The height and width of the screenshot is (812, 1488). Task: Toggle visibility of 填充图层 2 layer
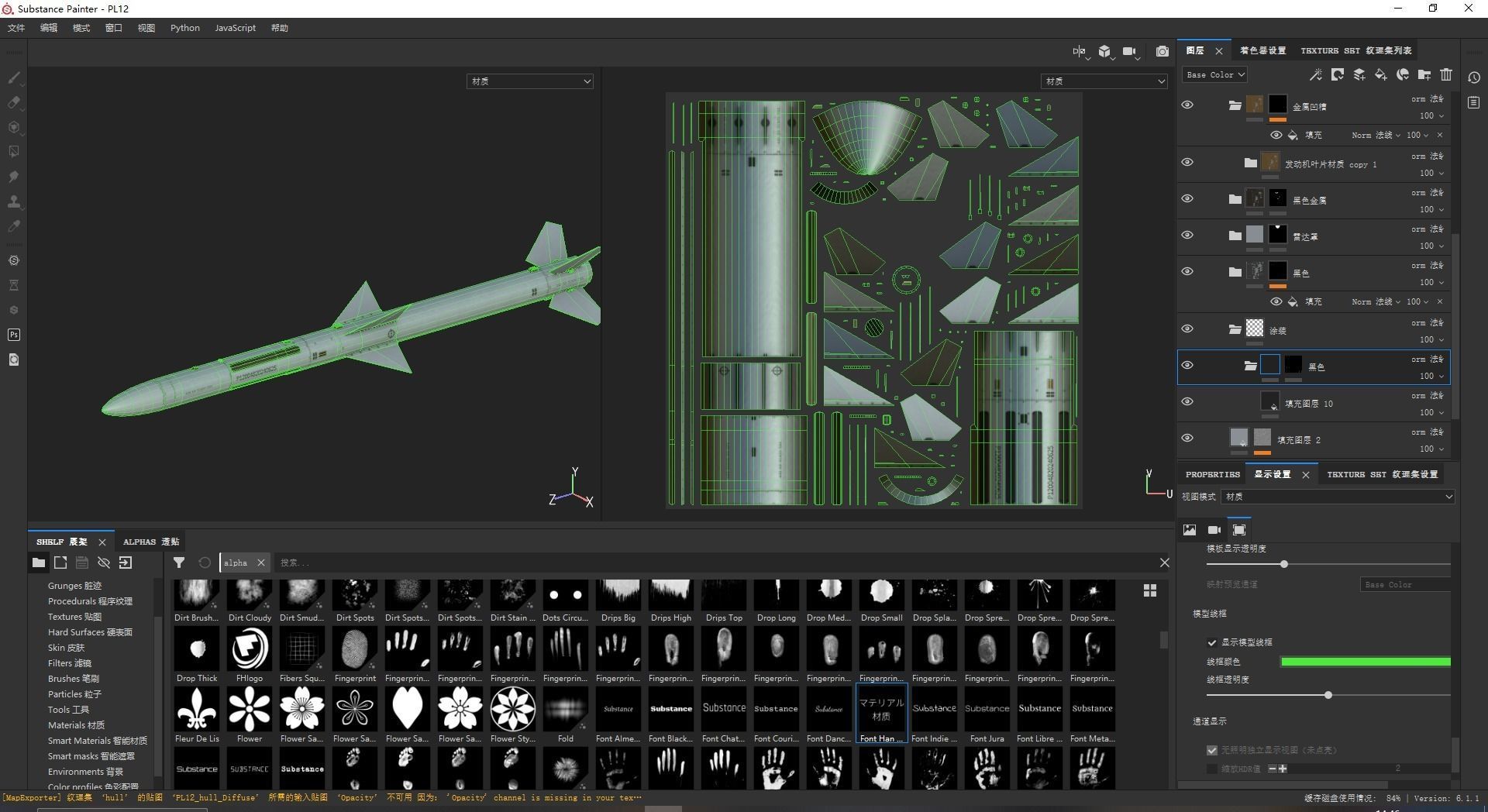[1187, 438]
